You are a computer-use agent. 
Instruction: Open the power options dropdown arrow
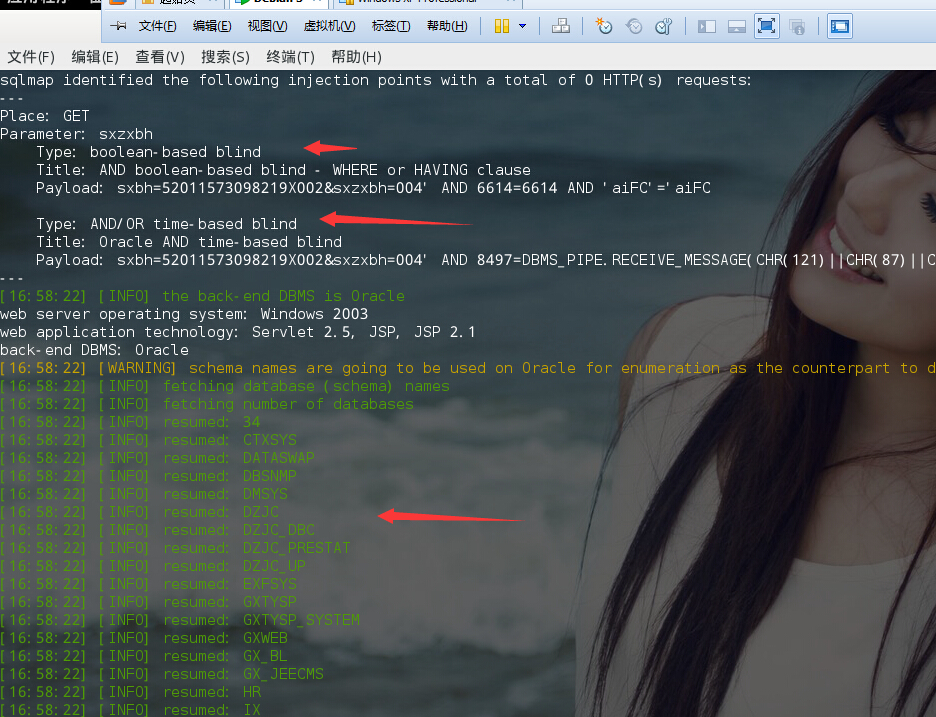[522, 26]
